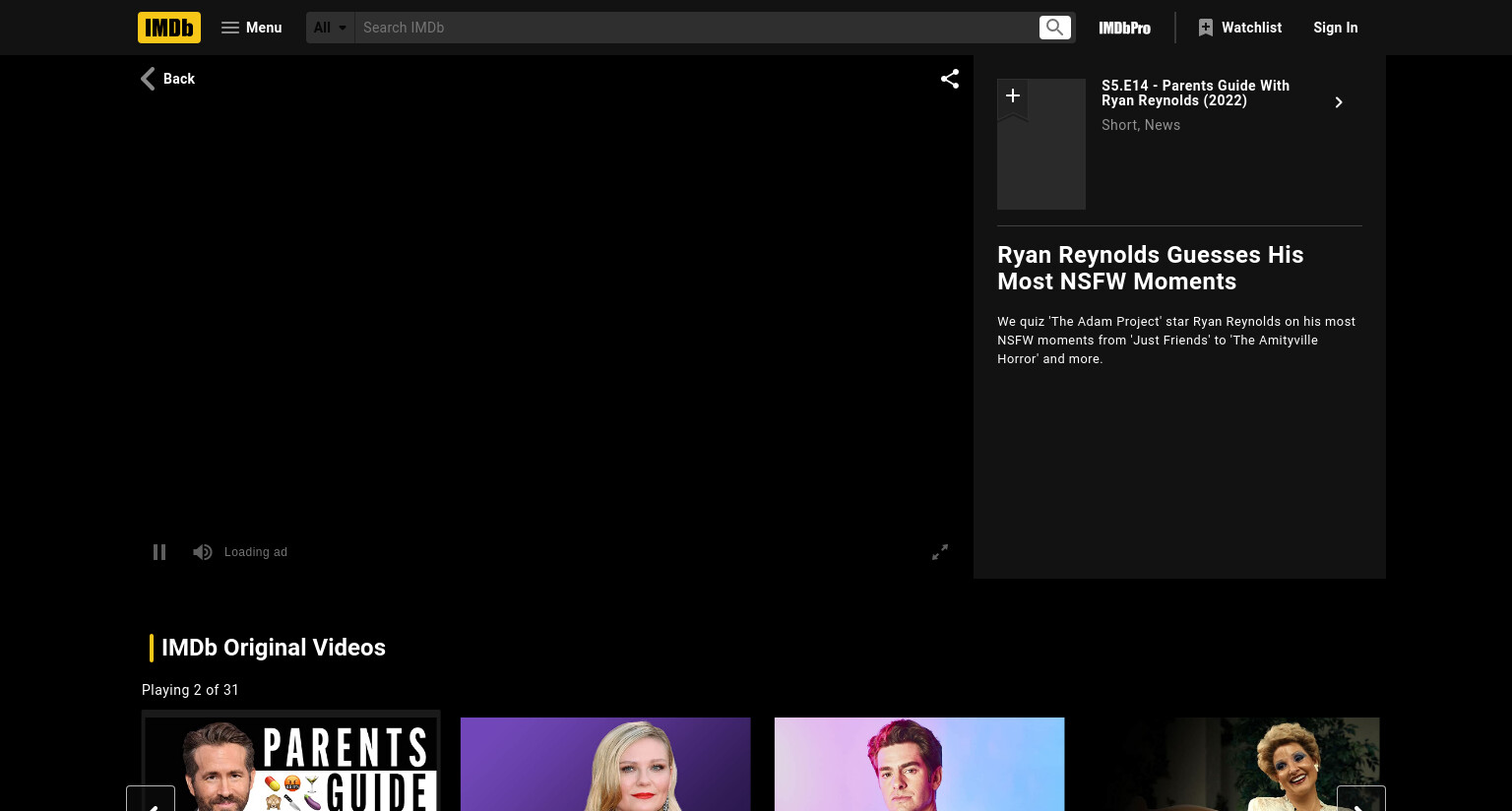
Task: Open the Menu hamburger button
Action: [x=252, y=28]
